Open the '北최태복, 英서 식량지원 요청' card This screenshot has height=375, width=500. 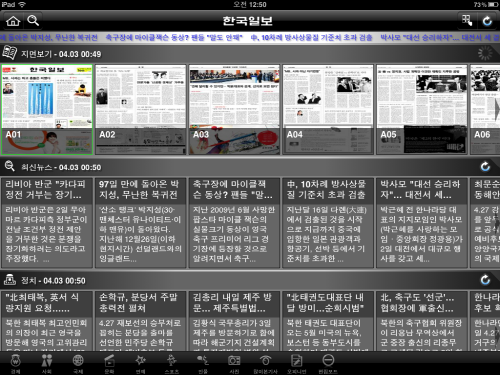[47, 321]
